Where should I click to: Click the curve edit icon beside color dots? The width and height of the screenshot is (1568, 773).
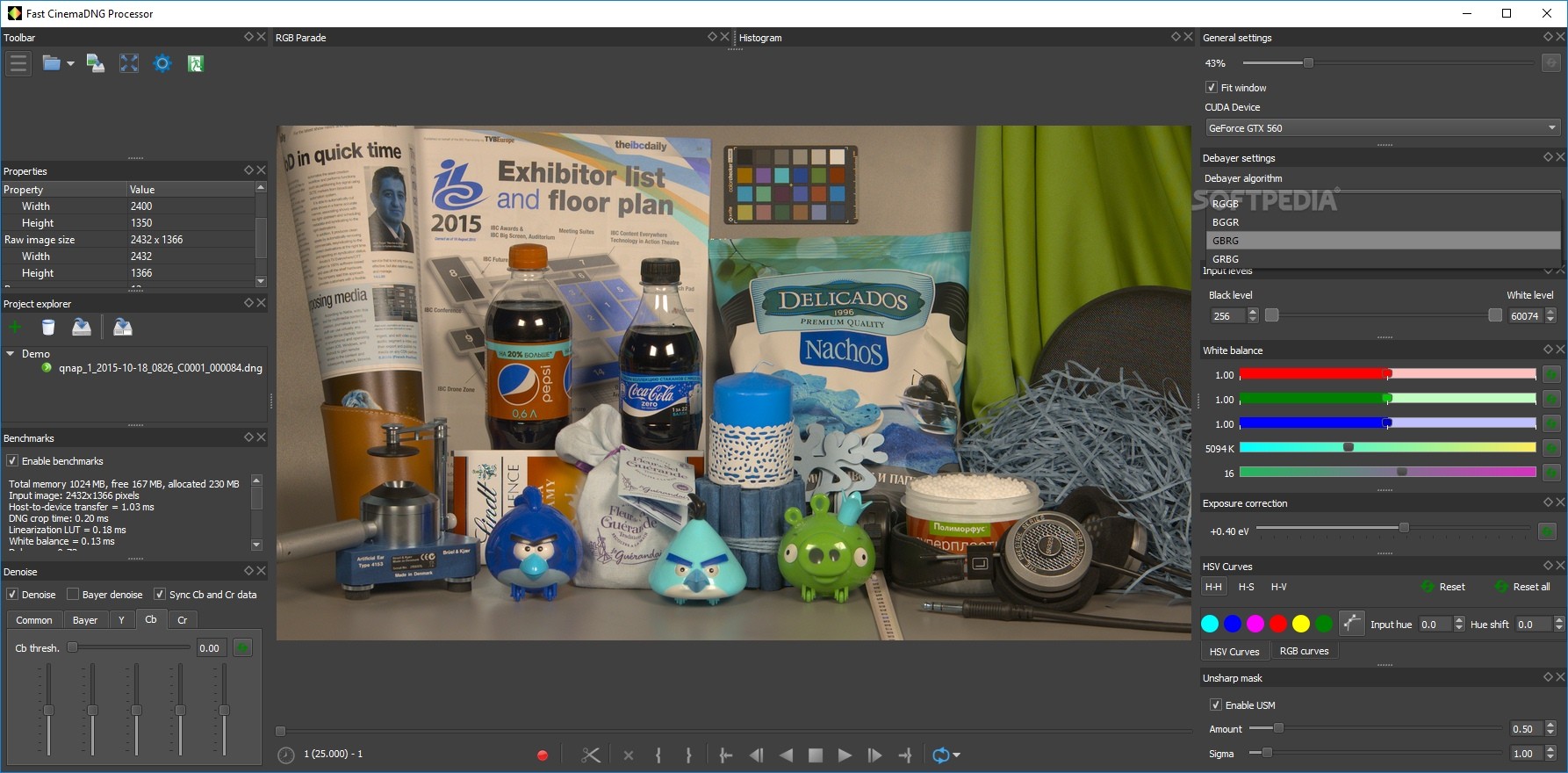point(1351,624)
